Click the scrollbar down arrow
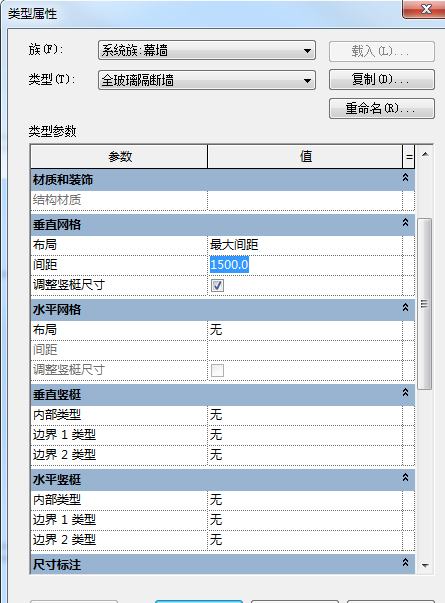Viewport: 445px width, 603px height. click(425, 565)
